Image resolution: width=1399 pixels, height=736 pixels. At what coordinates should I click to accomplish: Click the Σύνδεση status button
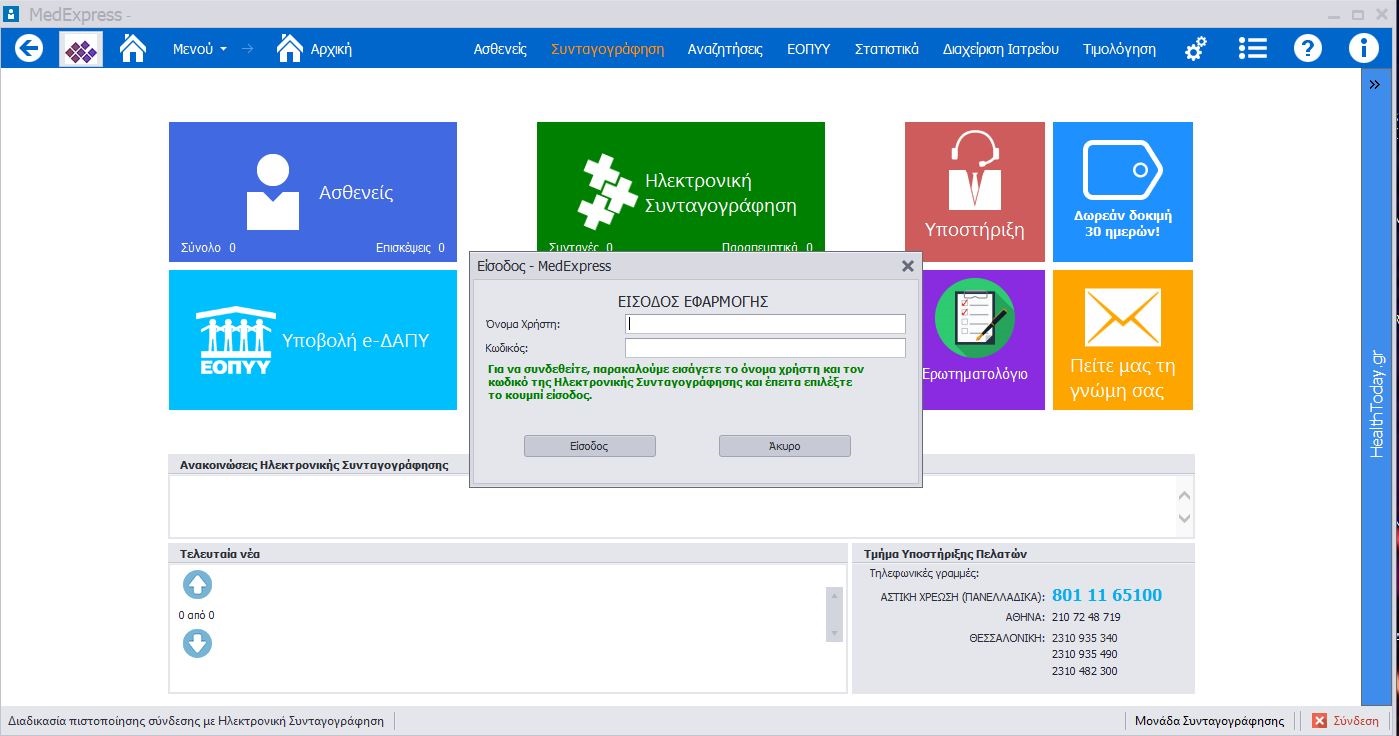[x=1346, y=720]
